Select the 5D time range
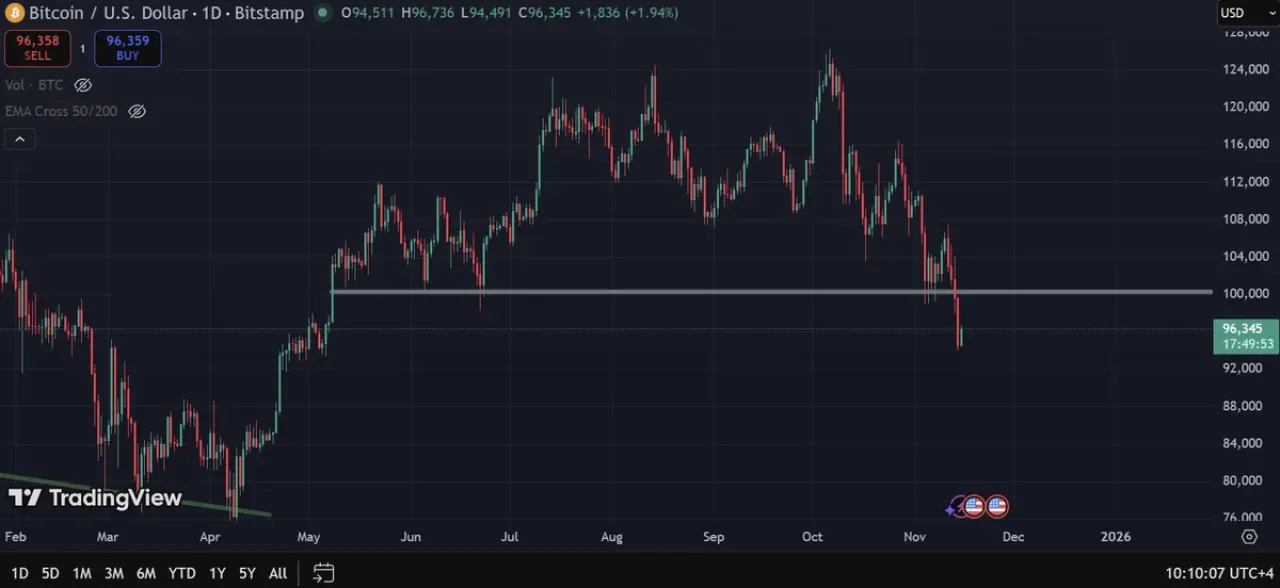The width and height of the screenshot is (1280, 588). (50, 573)
